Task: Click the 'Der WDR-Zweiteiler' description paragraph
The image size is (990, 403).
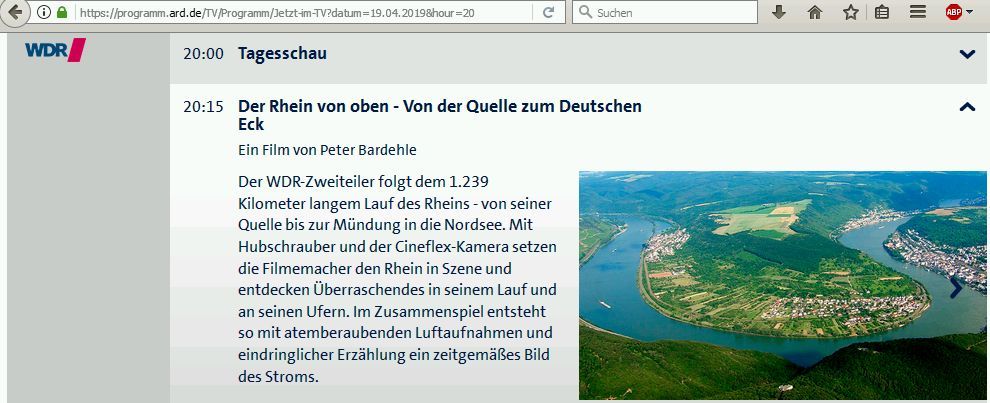Action: [x=397, y=279]
